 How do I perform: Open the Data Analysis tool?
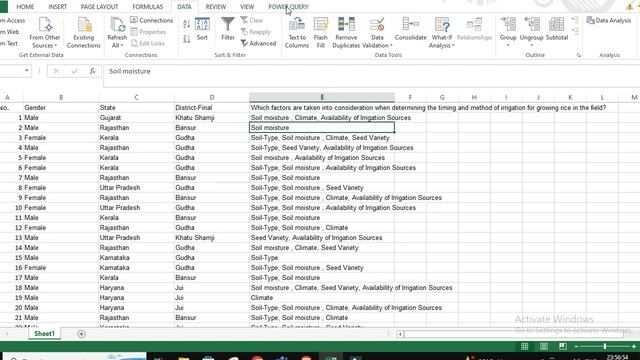(609, 20)
